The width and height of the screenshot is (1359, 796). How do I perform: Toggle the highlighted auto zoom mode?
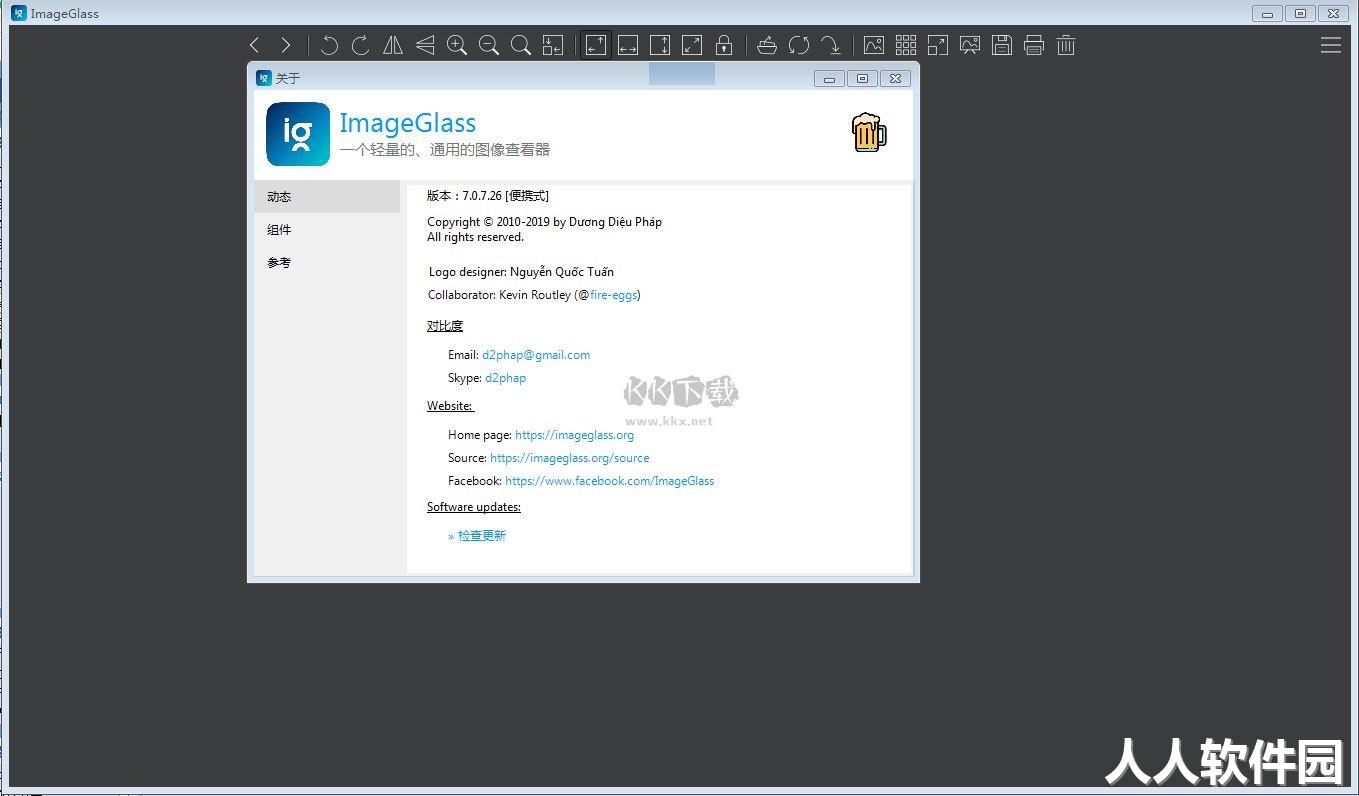[596, 45]
